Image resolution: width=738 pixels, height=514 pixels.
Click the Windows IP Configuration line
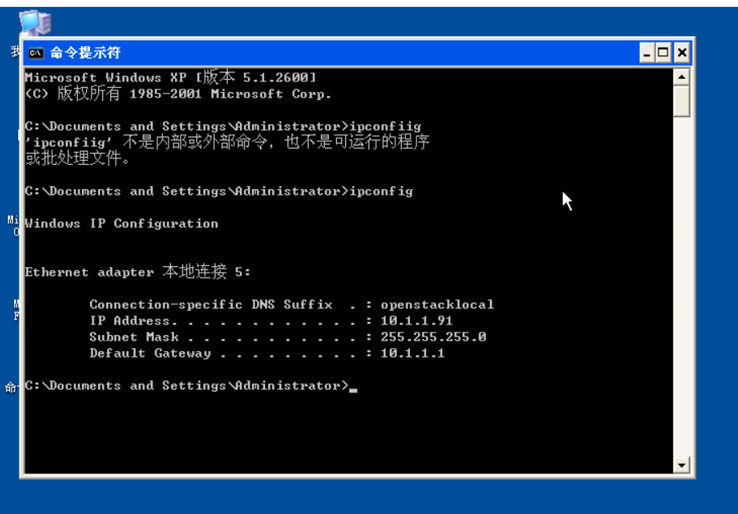tap(121, 224)
